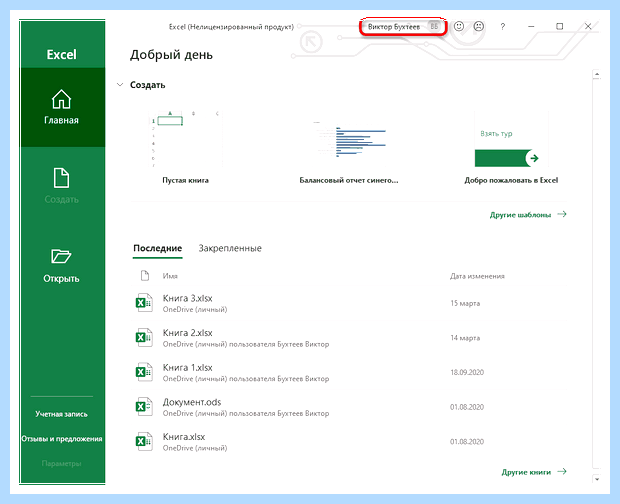Open help with the question mark icon
Viewport: 620px width, 504px height.
click(503, 26)
